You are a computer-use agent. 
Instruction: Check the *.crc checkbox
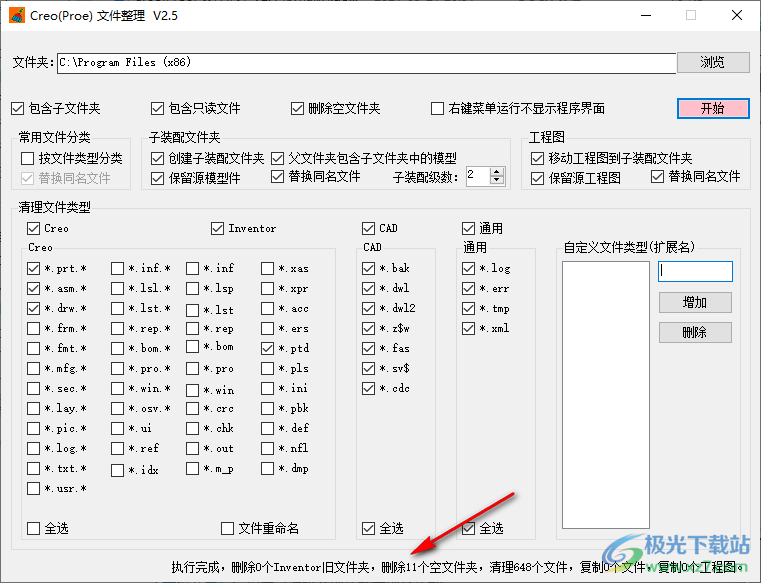[x=193, y=408]
